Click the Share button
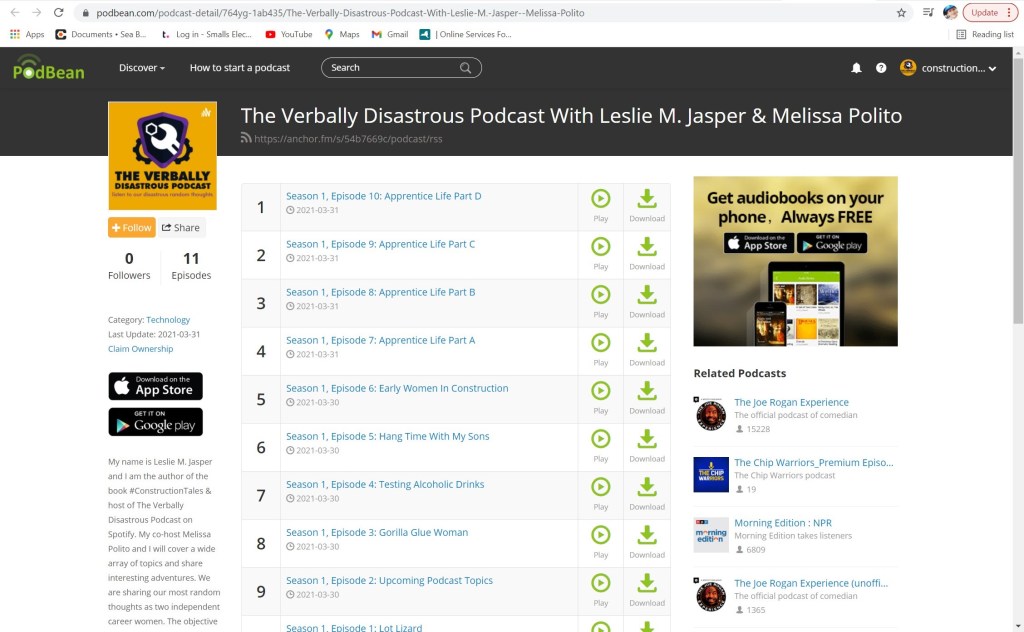1024x632 pixels. [x=181, y=228]
